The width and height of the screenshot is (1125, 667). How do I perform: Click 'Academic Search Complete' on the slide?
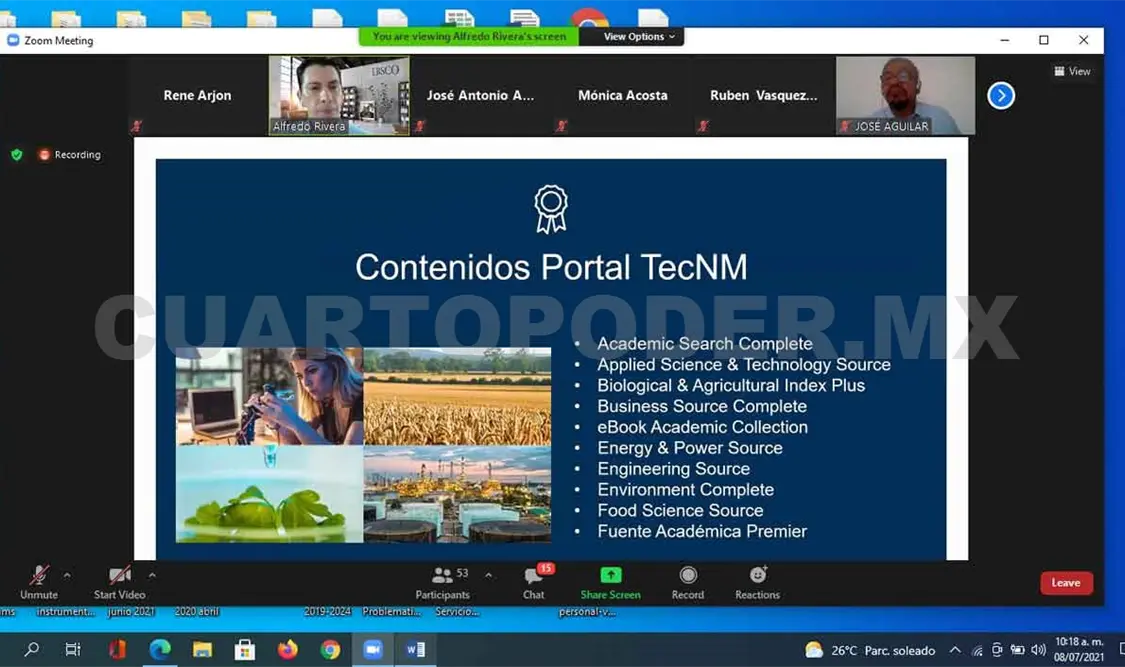pyautogui.click(x=705, y=344)
